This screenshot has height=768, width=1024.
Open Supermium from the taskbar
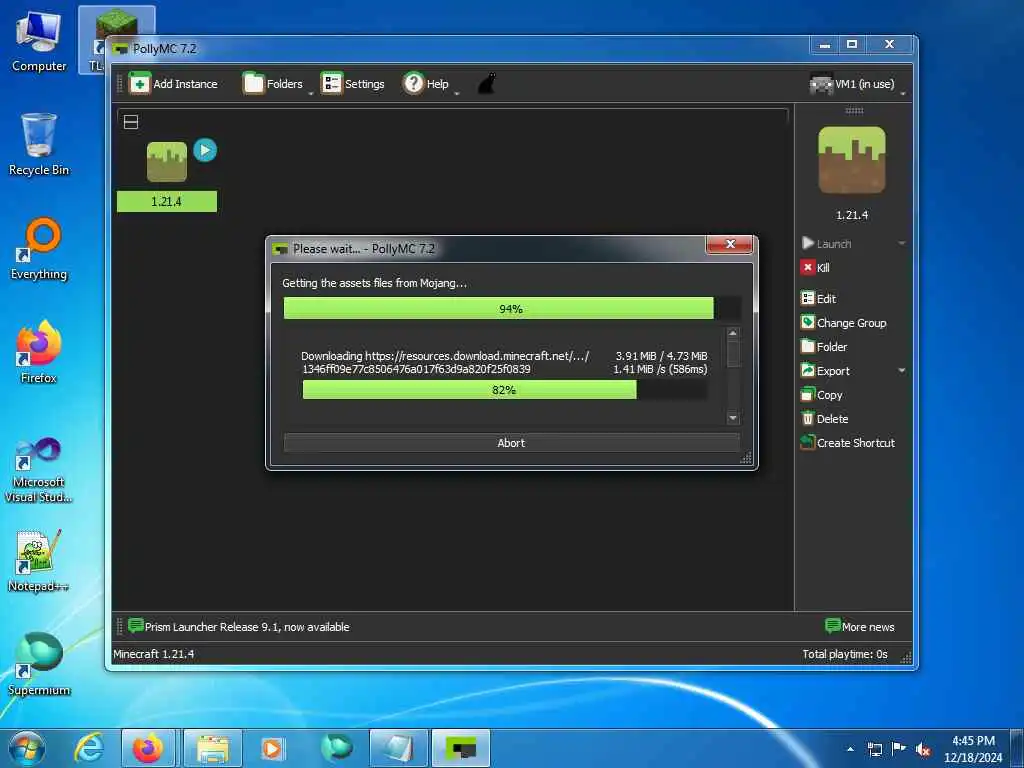point(337,748)
